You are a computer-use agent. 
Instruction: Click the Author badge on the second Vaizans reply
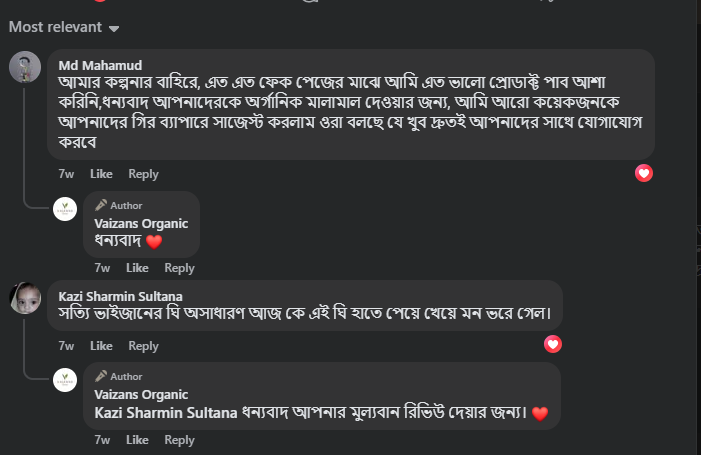(x=119, y=376)
